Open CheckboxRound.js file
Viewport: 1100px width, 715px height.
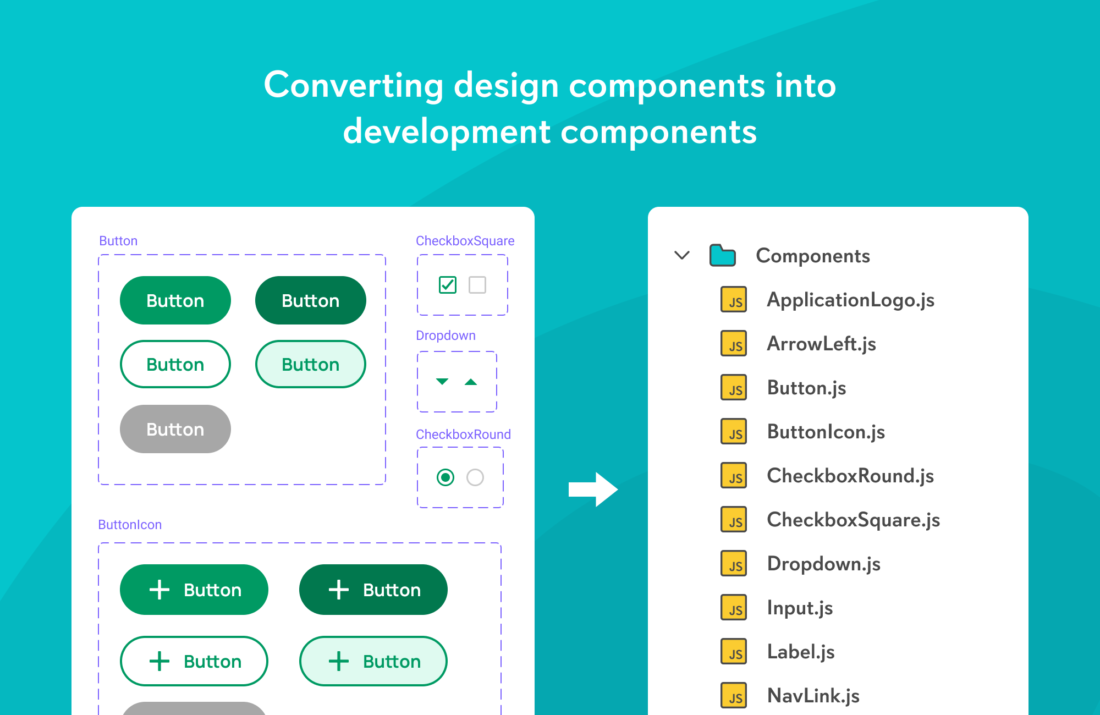tap(850, 476)
